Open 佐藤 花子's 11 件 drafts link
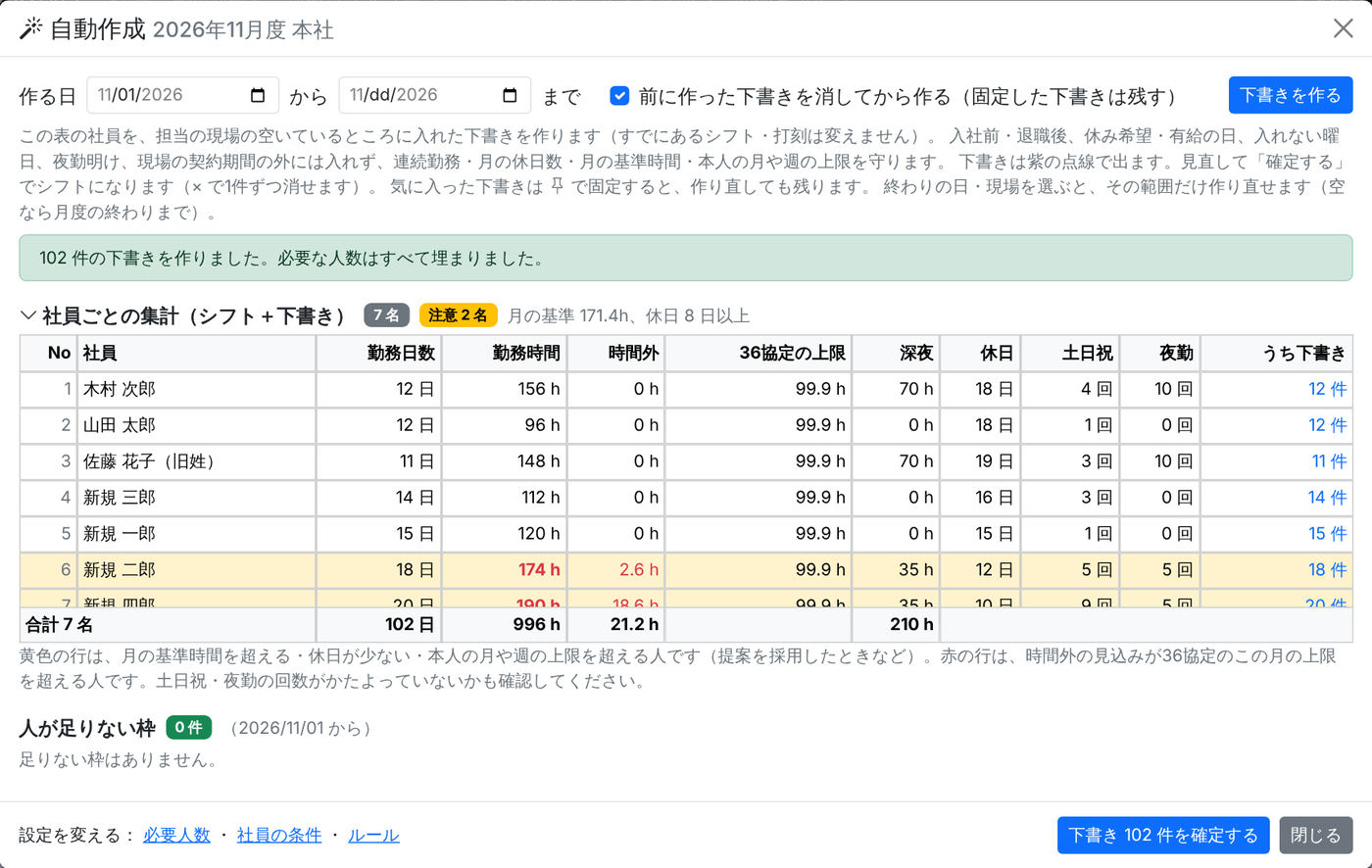This screenshot has height=868, width=1372. (x=1329, y=462)
